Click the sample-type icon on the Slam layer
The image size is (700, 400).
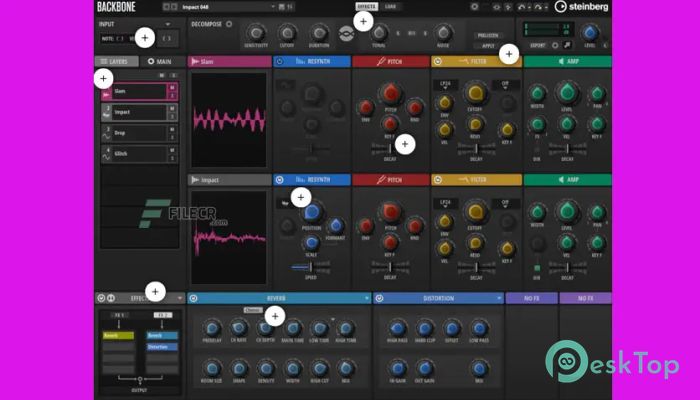(x=106, y=95)
